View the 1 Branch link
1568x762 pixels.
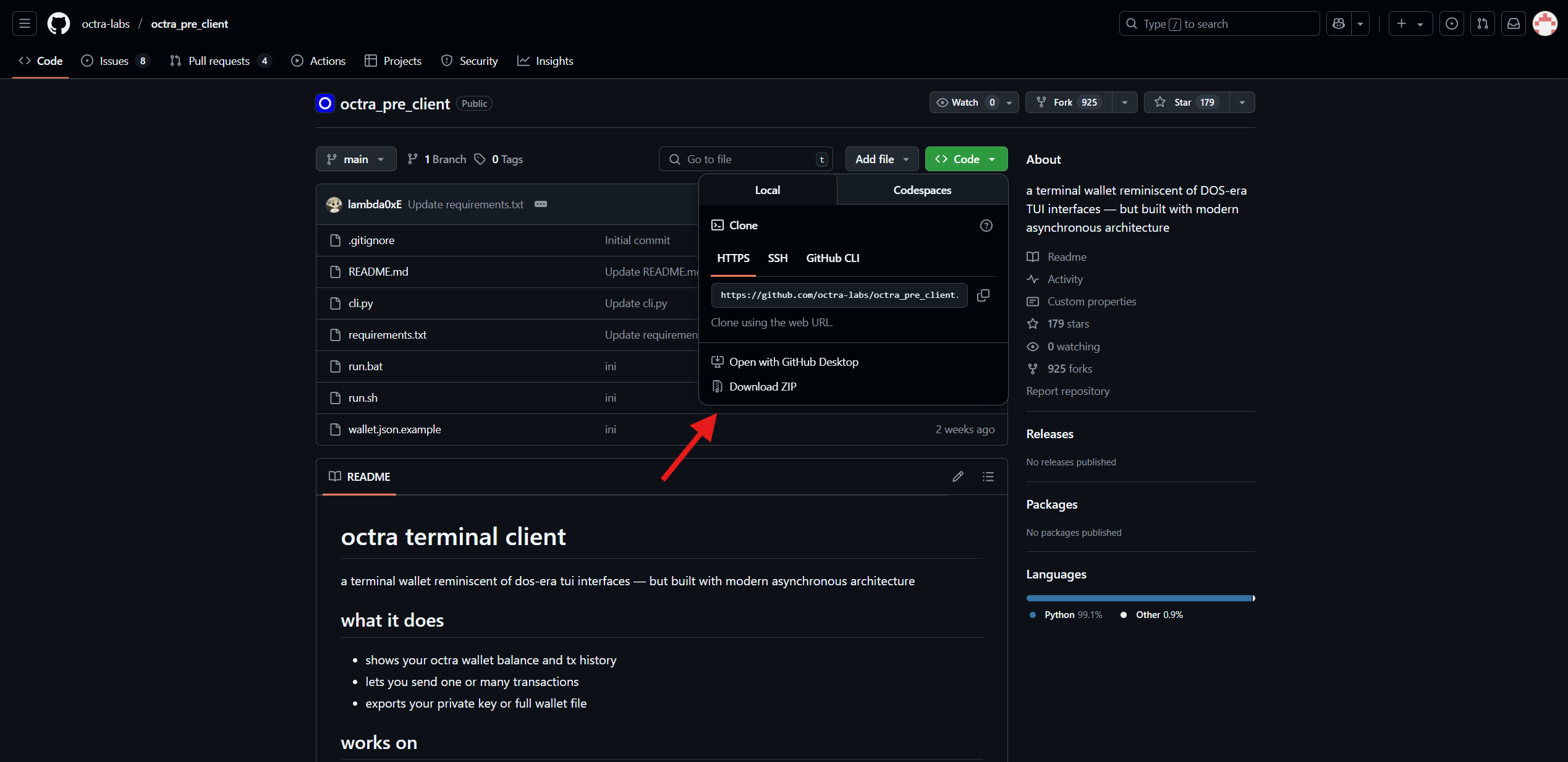click(x=436, y=159)
